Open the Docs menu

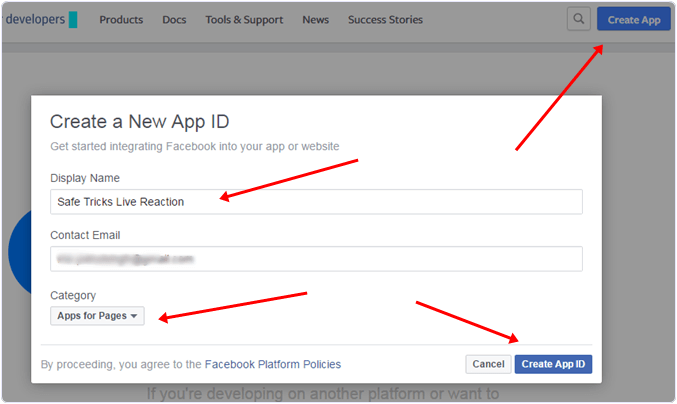pyautogui.click(x=174, y=19)
